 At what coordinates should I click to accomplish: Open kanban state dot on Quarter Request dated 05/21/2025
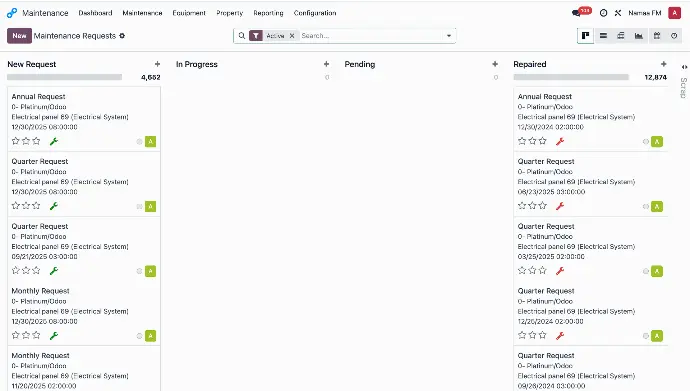tap(139, 271)
